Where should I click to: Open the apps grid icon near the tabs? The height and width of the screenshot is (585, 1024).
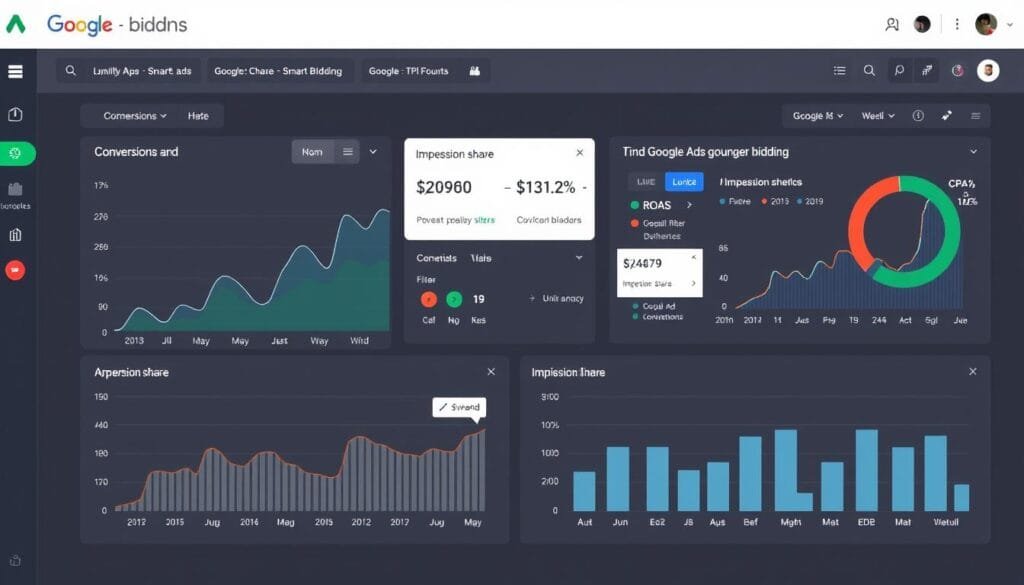473,71
